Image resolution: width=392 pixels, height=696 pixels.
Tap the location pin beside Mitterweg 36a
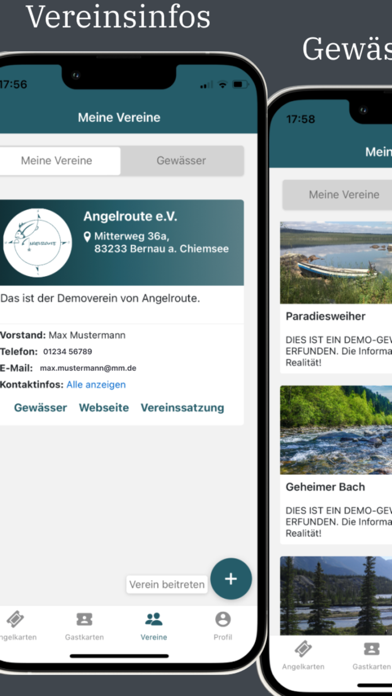click(x=87, y=236)
